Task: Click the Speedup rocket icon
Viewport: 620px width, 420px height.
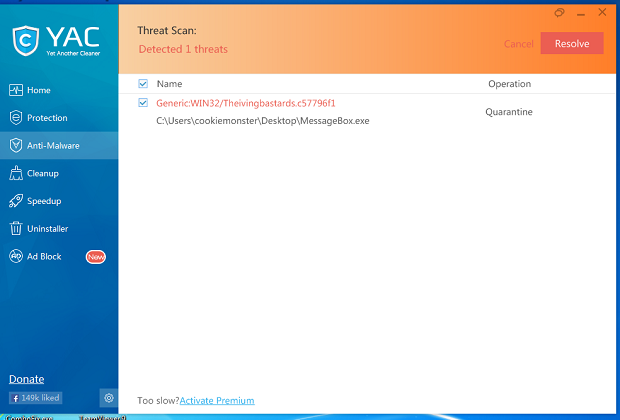Action: [16, 201]
